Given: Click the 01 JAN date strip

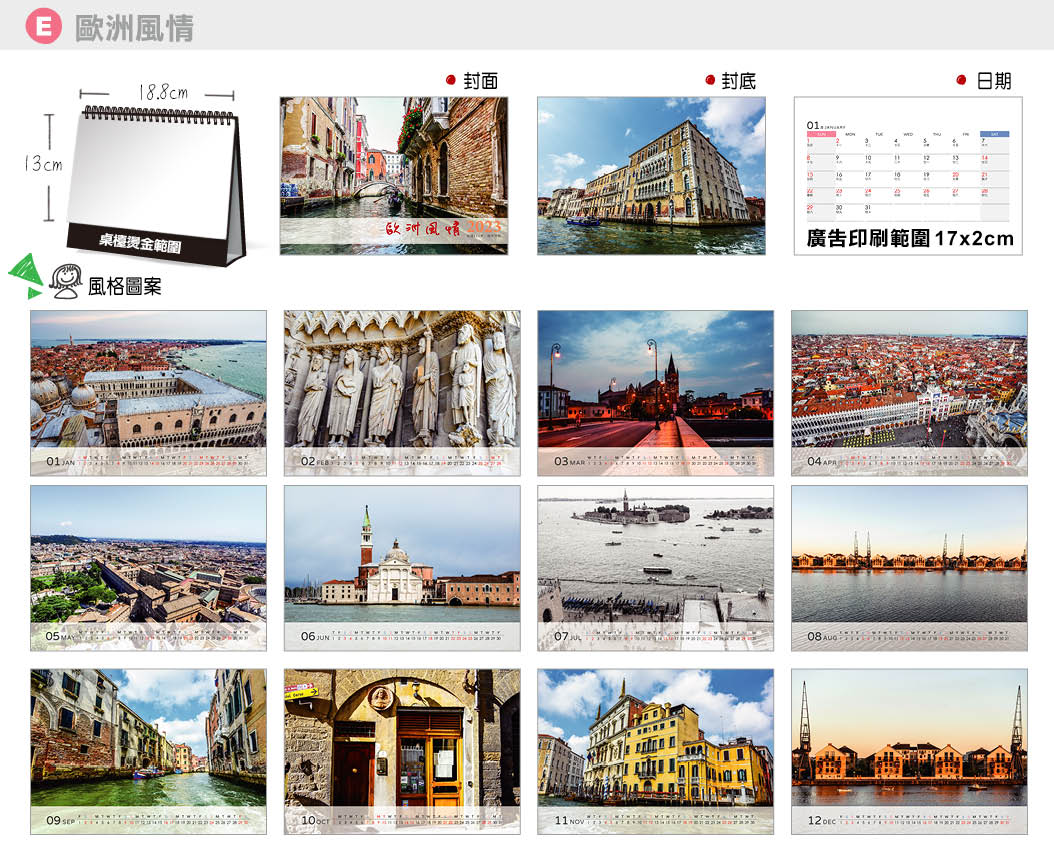Looking at the screenshot, I should (x=149, y=462).
